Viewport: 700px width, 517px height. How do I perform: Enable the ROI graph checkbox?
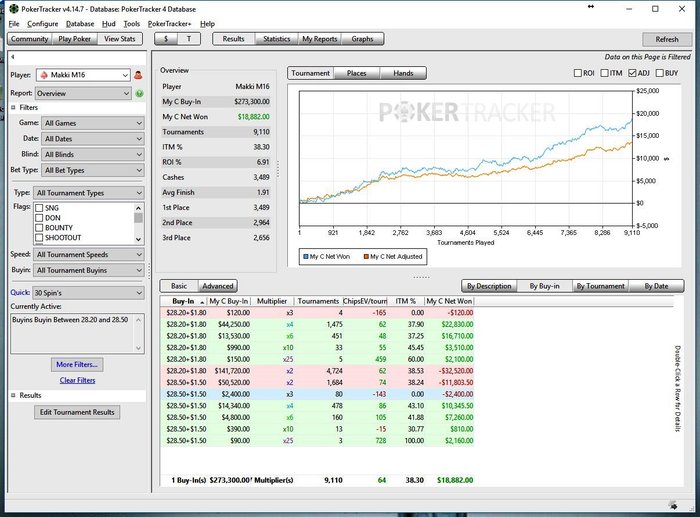(x=578, y=73)
